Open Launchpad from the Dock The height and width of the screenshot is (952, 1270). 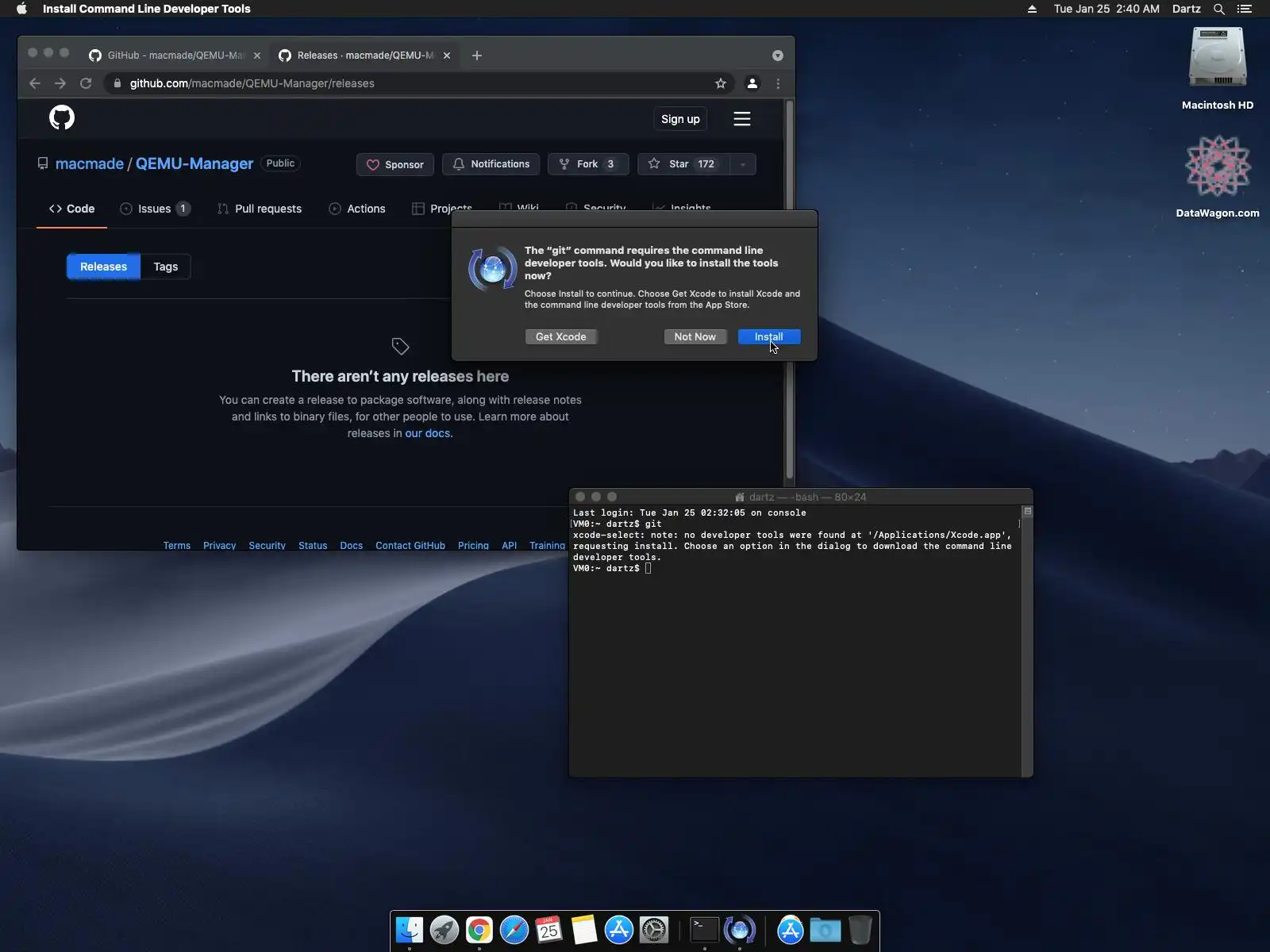444,930
